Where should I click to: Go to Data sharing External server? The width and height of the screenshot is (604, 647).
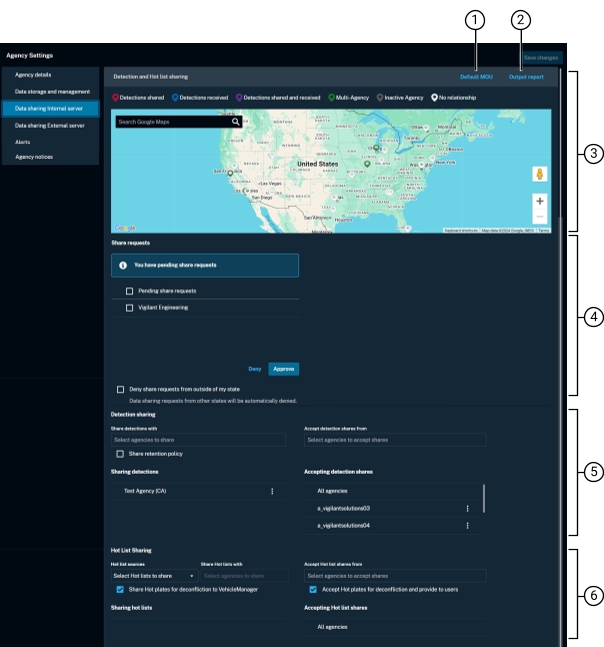point(50,126)
